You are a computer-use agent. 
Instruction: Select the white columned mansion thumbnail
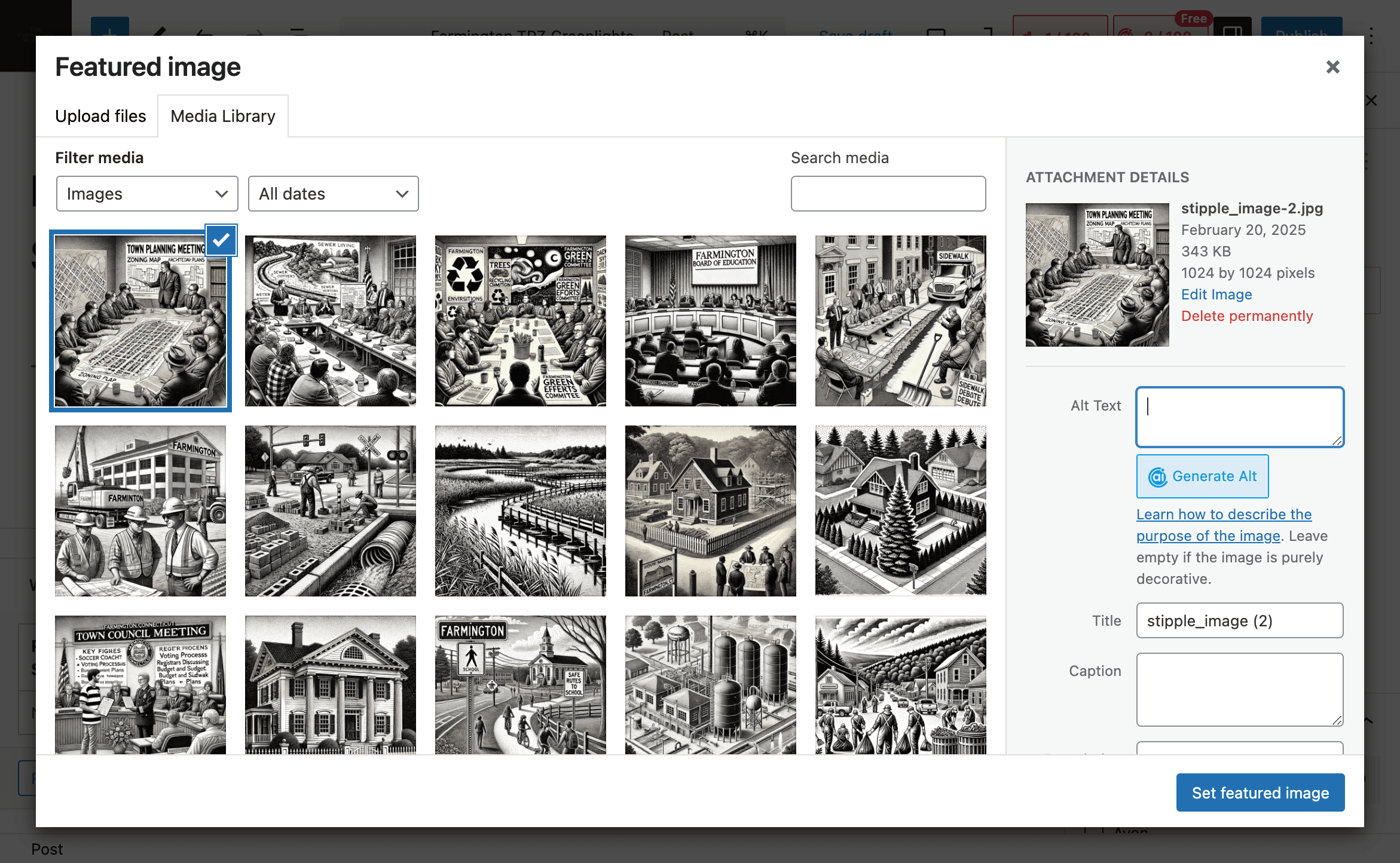point(331,685)
